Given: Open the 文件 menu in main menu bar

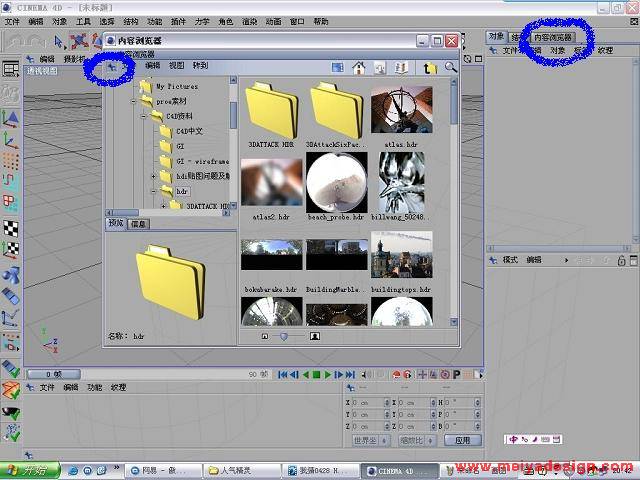Looking at the screenshot, I should click(12, 21).
